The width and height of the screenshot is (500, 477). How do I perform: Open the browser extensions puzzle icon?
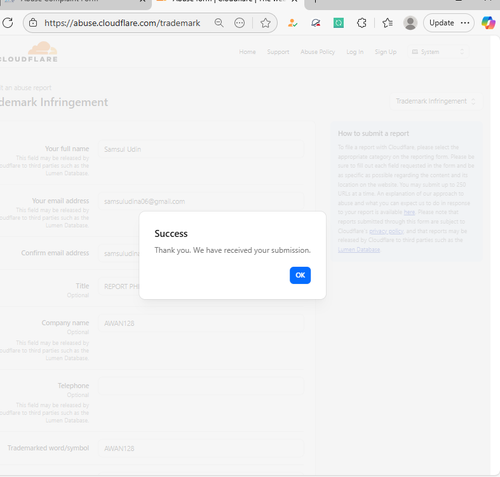coord(362,23)
